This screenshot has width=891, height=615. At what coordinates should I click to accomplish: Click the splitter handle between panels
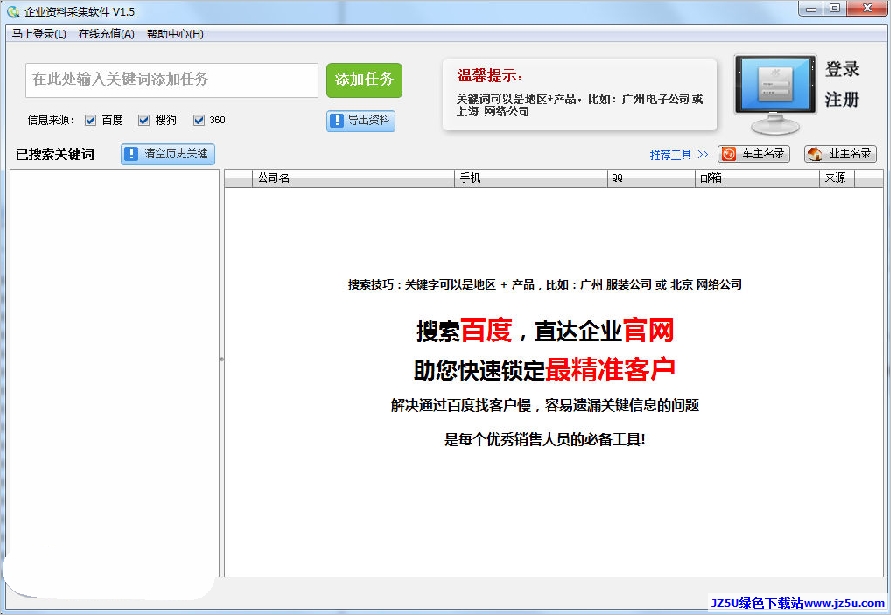click(x=222, y=359)
